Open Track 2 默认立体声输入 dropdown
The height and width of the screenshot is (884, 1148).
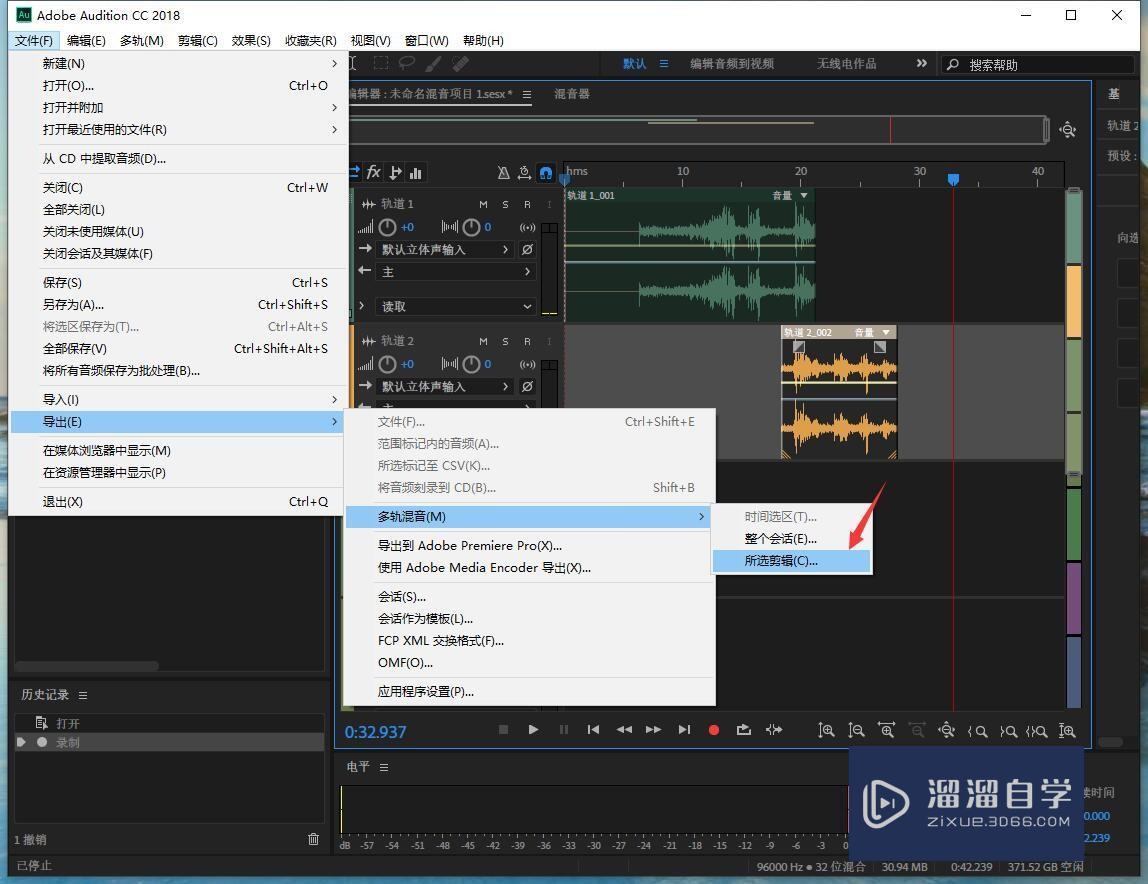point(444,387)
